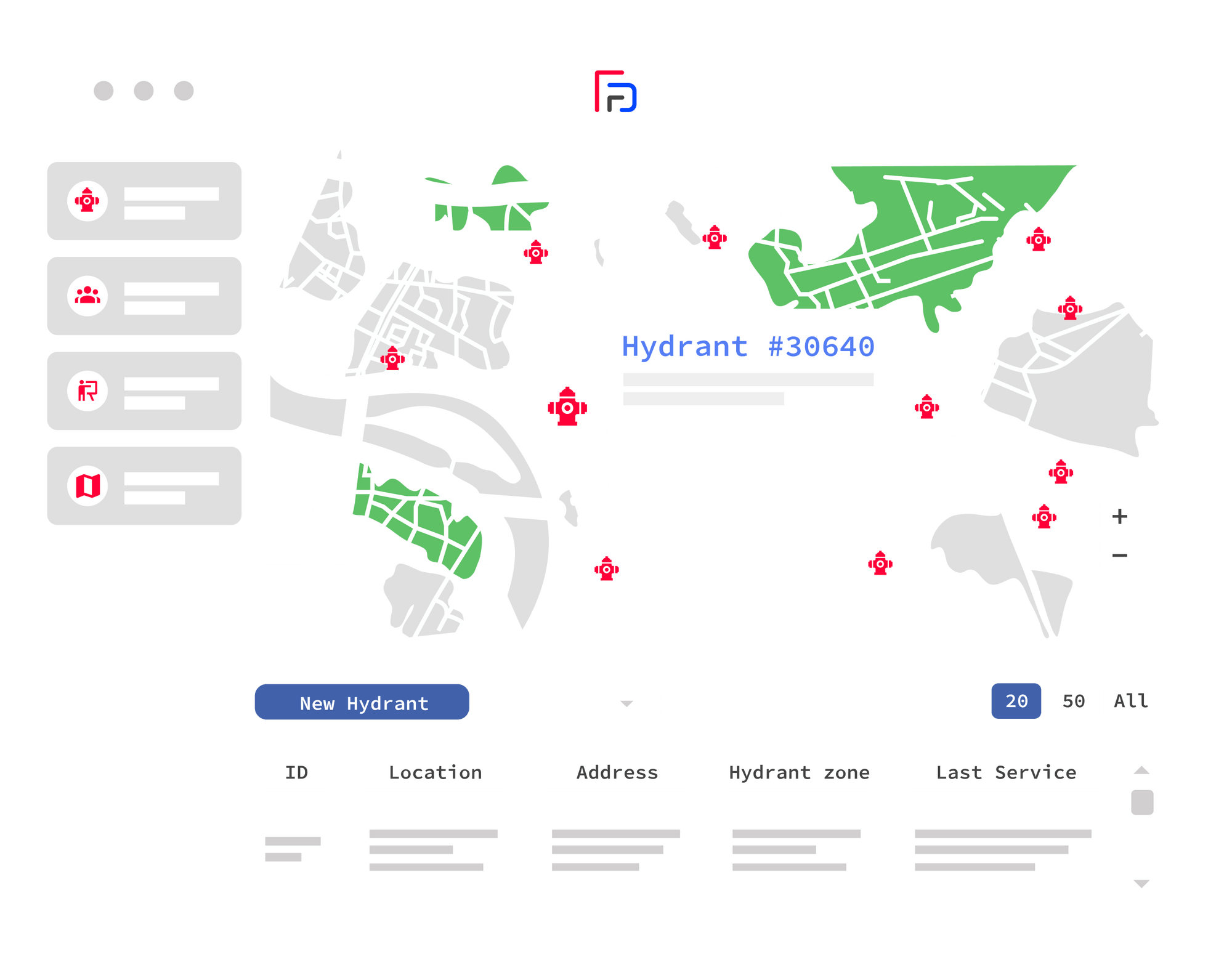Switch results per page to 50
This screenshot has width=1232, height=967.
point(1072,701)
